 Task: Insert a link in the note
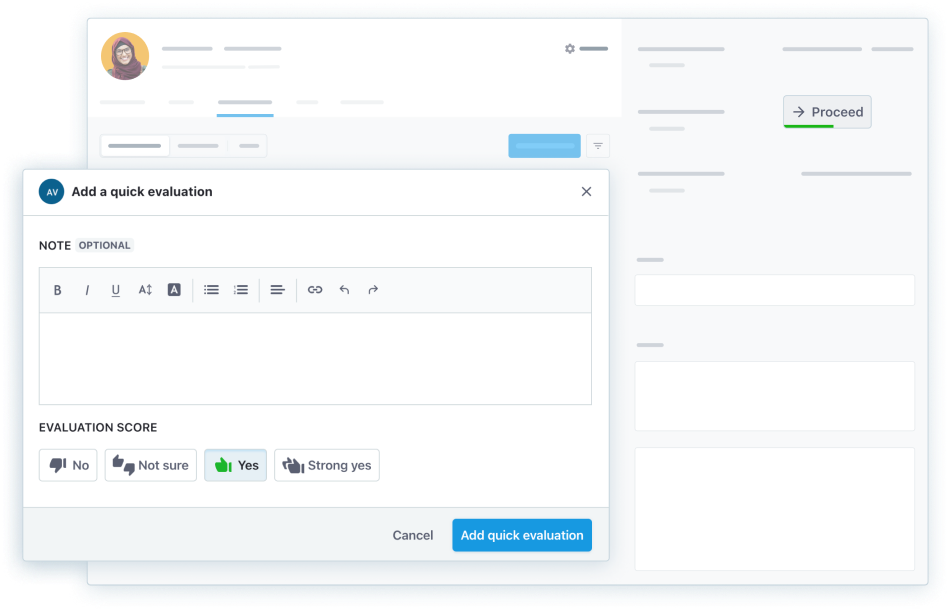click(x=315, y=290)
